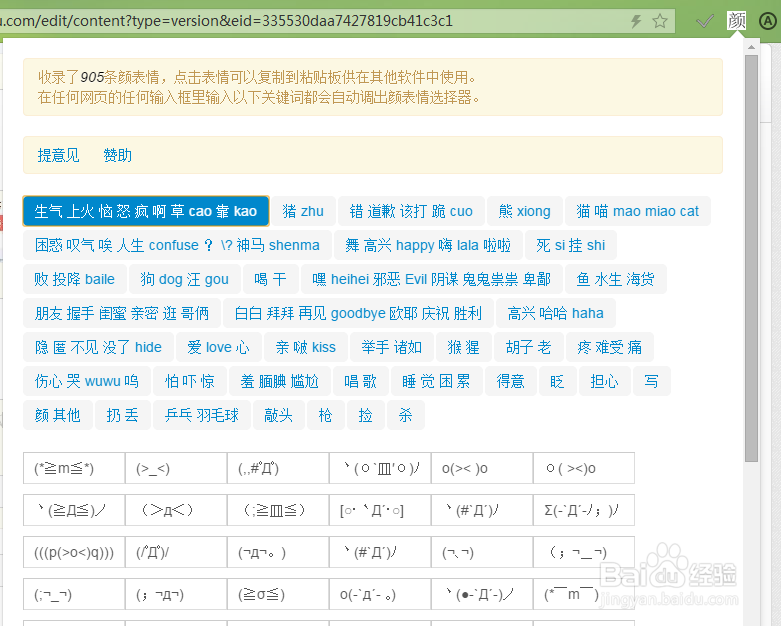781x626 pixels.
Task: Open the 提意见 feedback link
Action: pyautogui.click(x=58, y=155)
